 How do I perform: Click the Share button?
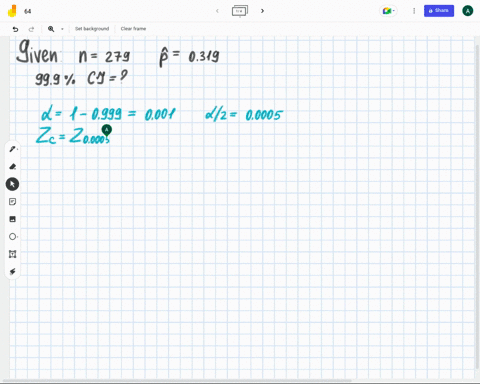tap(439, 11)
